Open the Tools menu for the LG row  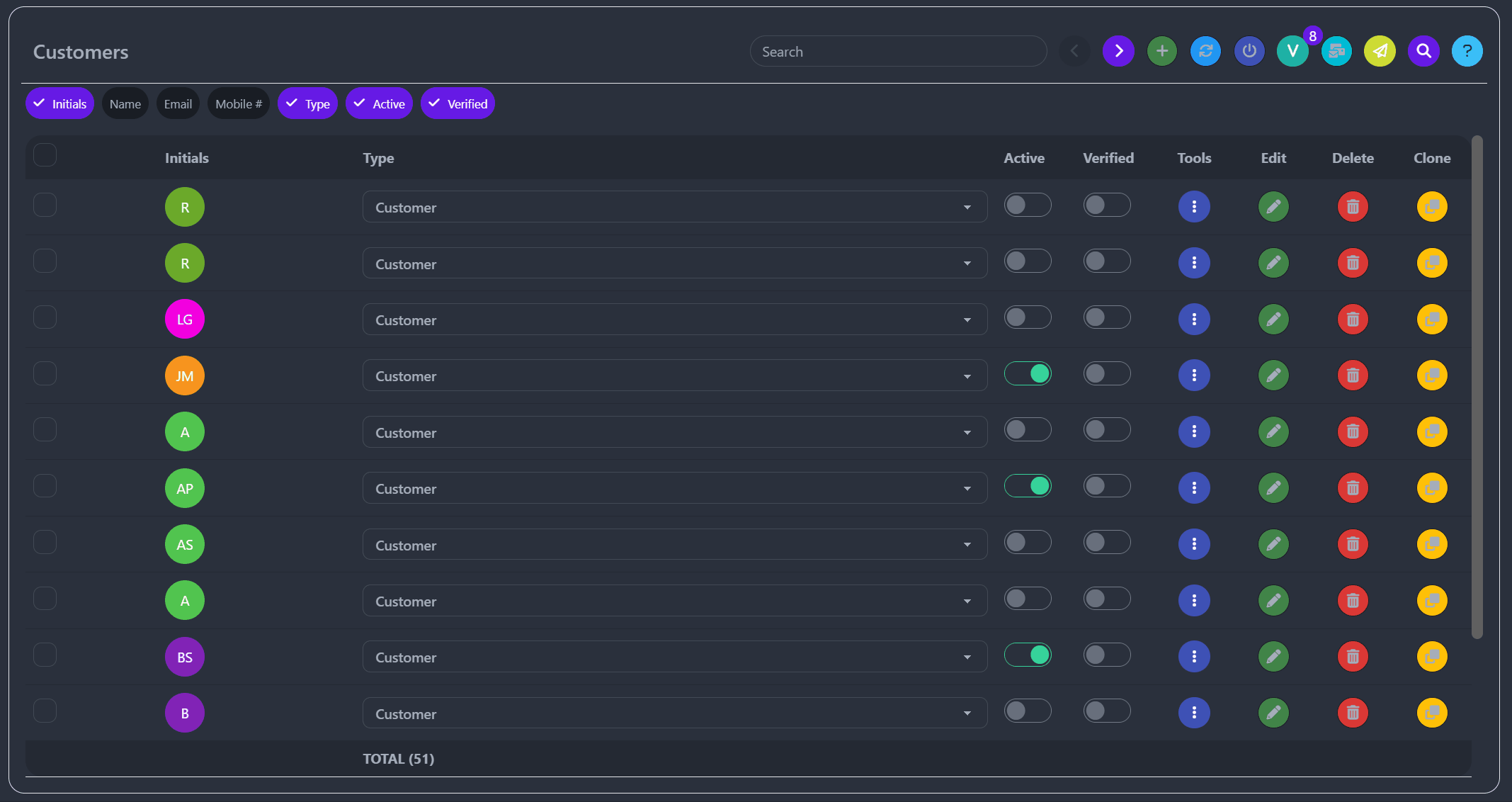pos(1194,320)
